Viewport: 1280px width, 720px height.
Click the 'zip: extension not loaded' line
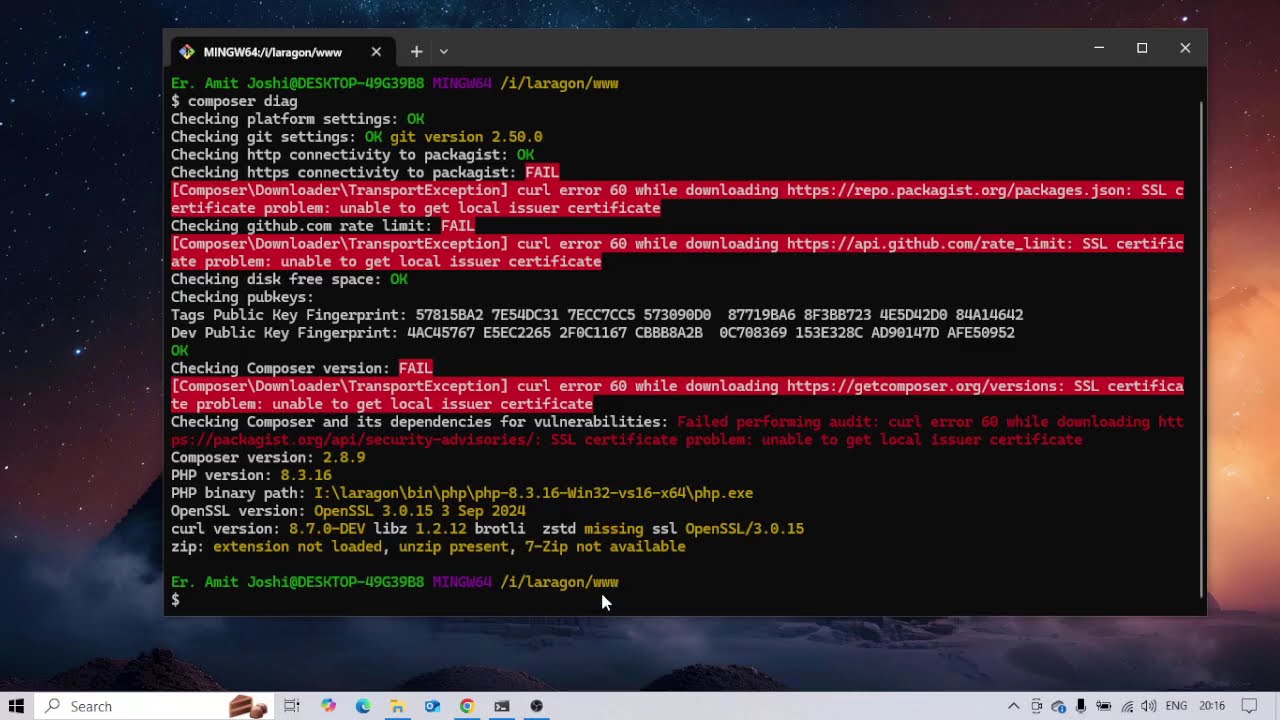click(428, 547)
